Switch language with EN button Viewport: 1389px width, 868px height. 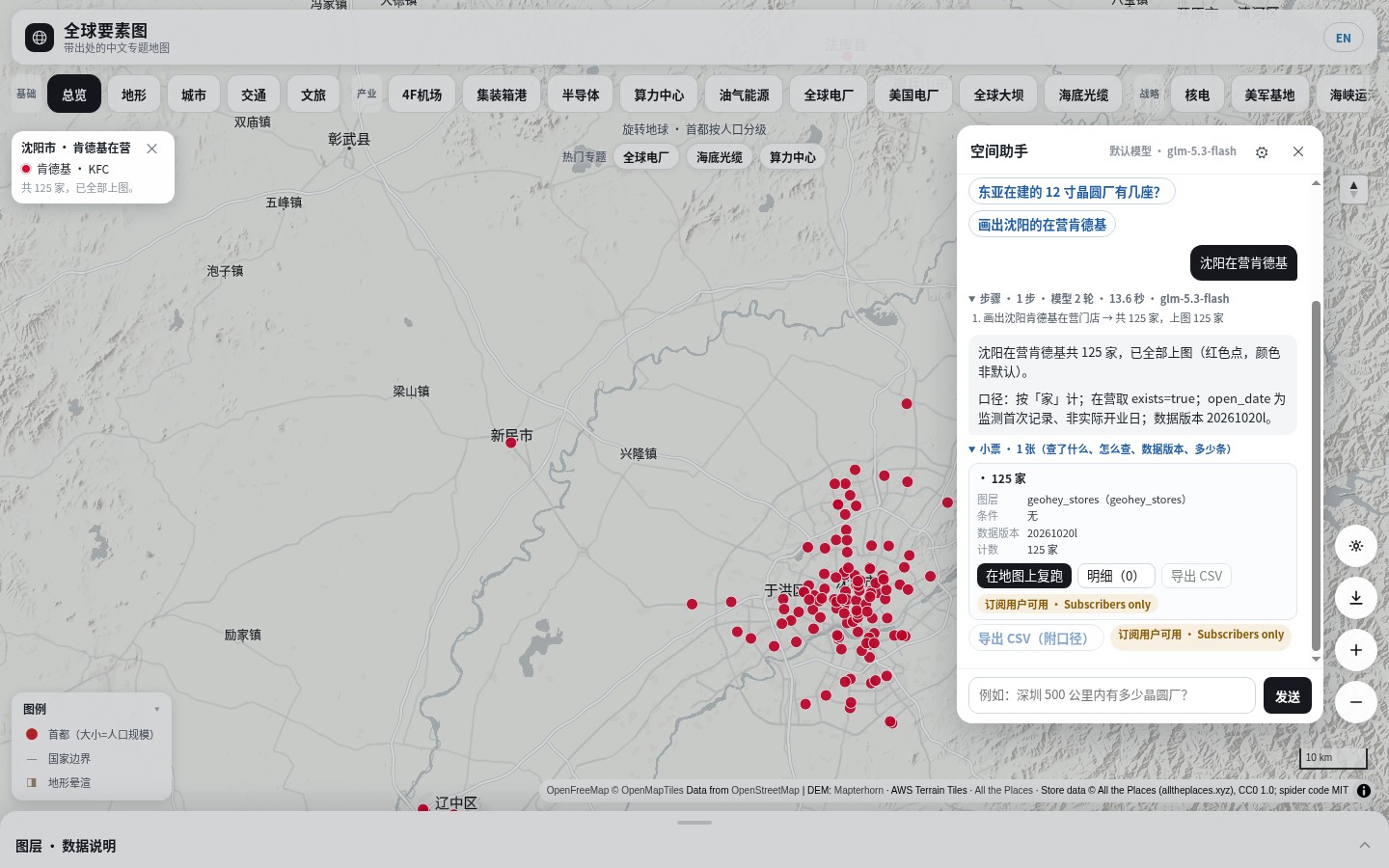[x=1344, y=38]
